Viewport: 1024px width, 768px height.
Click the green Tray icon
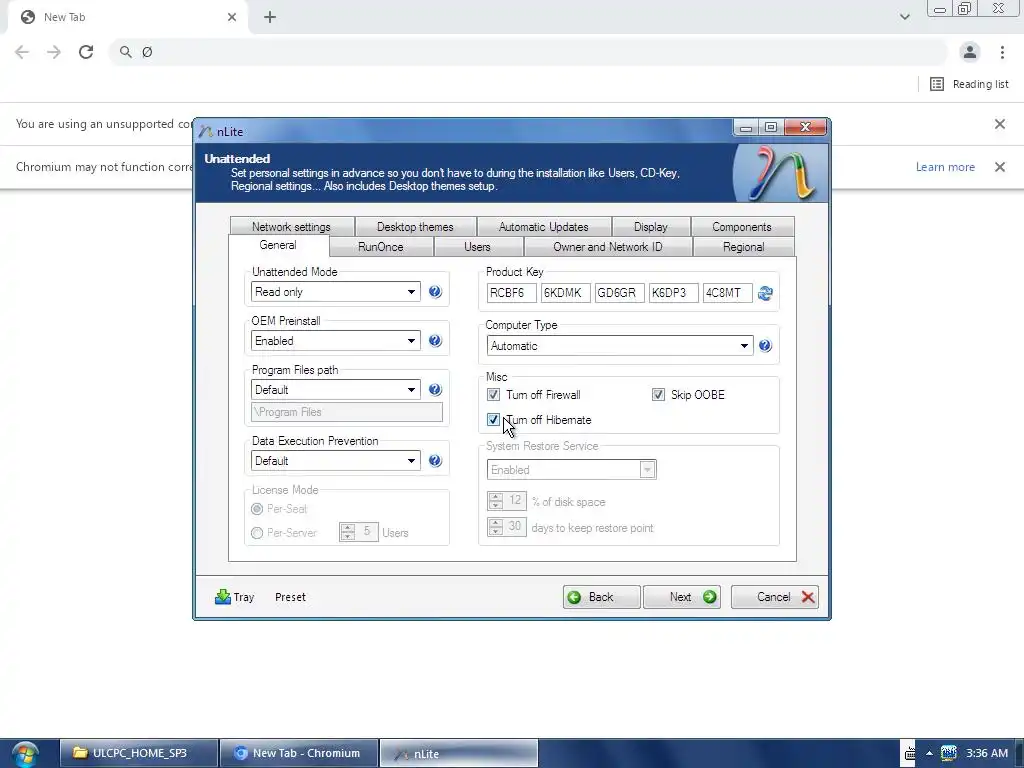click(223, 597)
